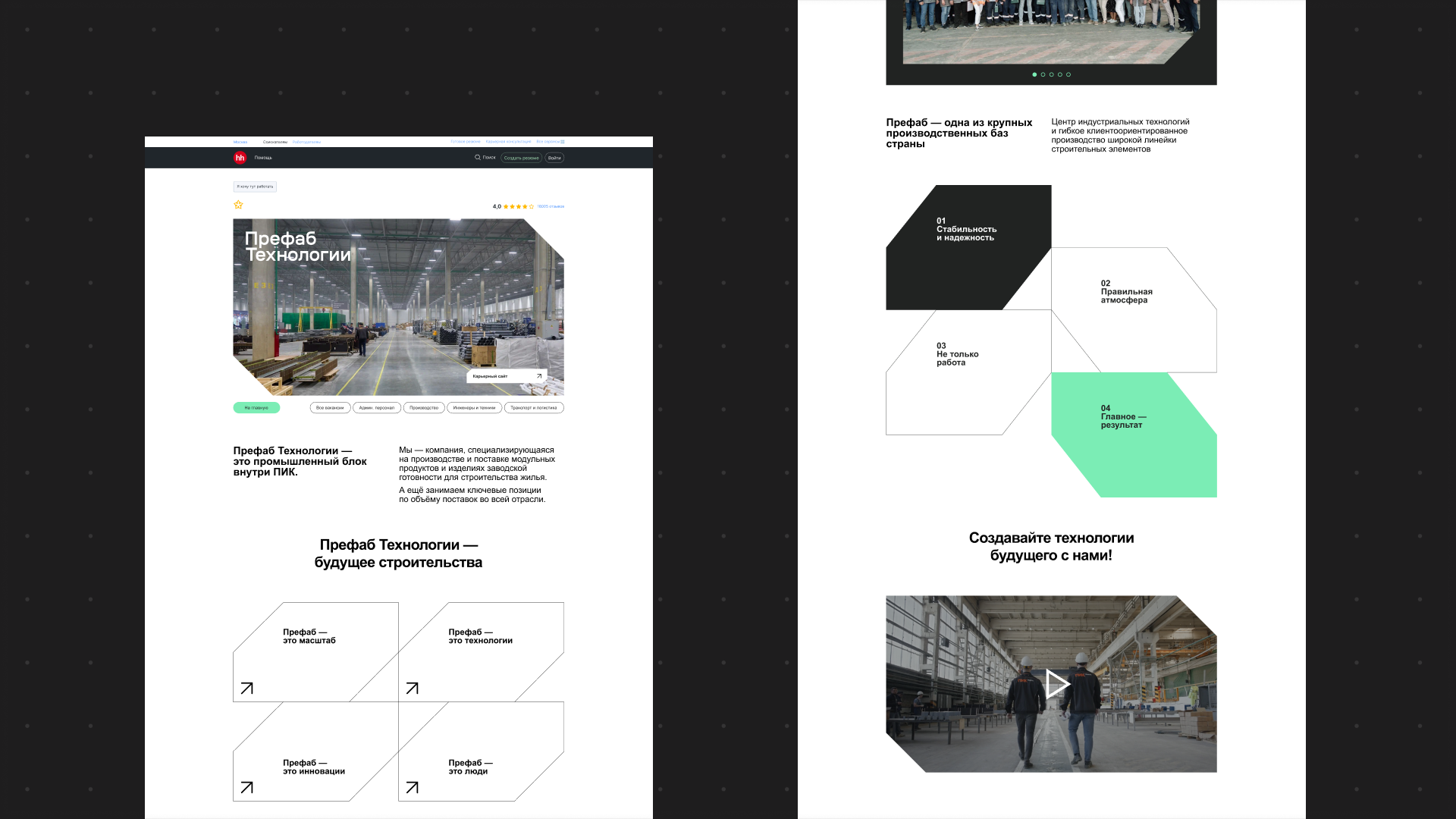Select the fifth carousel dot
The width and height of the screenshot is (1456, 819).
1068,74
